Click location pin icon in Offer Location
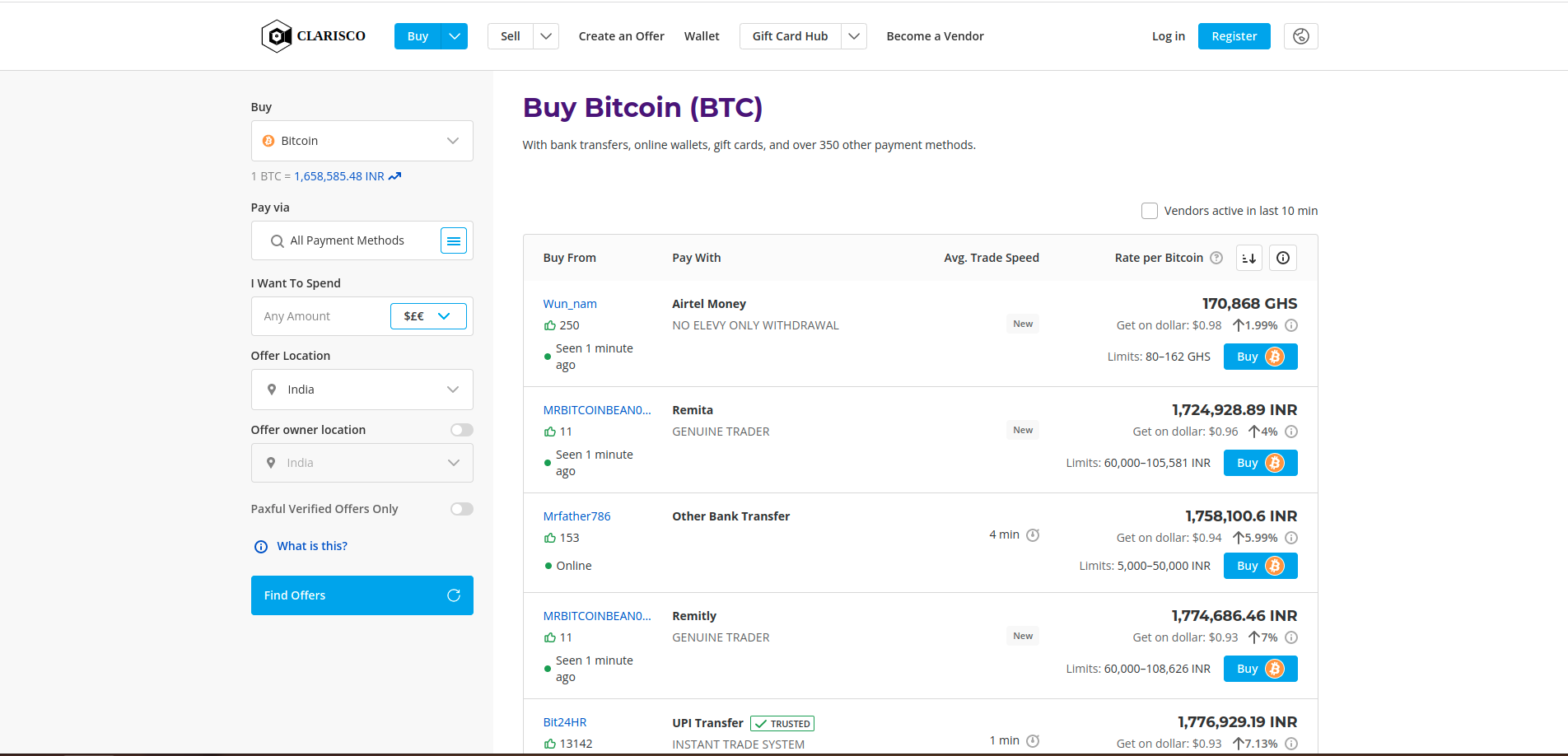 (x=272, y=390)
